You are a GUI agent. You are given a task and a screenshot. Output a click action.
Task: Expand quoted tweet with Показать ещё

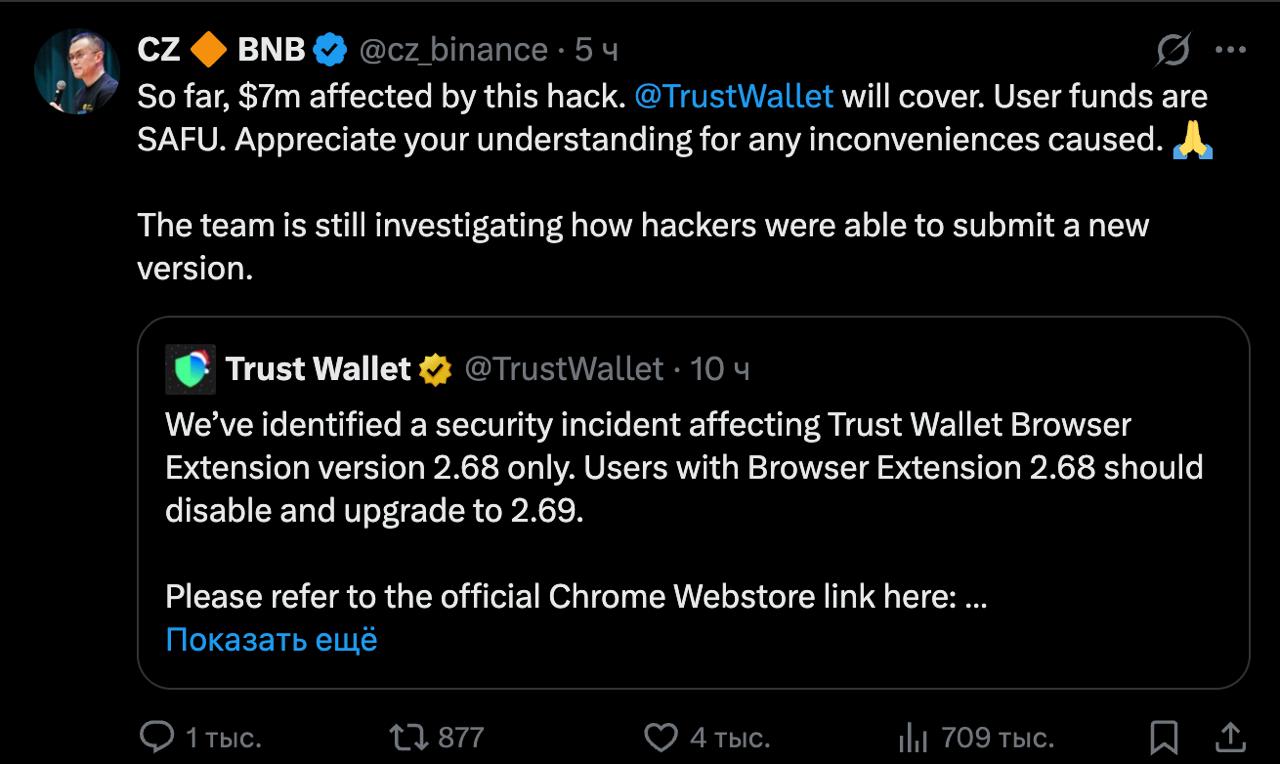(x=271, y=639)
